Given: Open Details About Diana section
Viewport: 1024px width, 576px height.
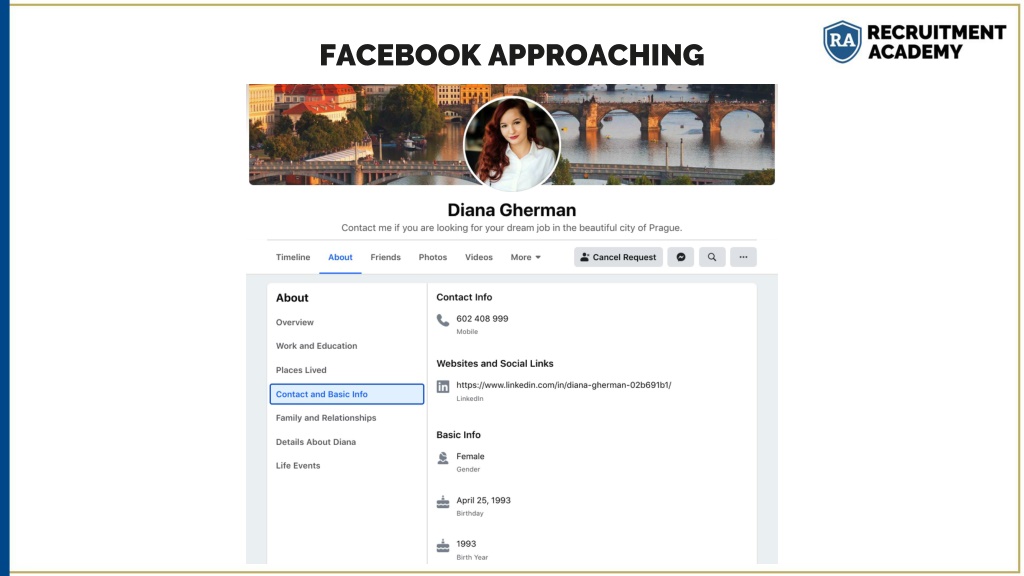Looking at the screenshot, I should (x=315, y=442).
